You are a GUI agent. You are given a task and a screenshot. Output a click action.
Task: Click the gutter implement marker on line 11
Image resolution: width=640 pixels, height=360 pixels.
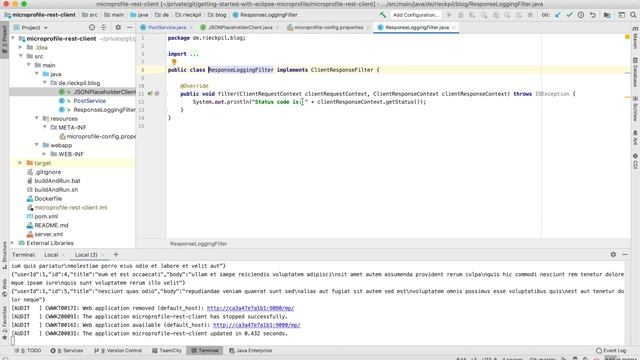coord(150,93)
